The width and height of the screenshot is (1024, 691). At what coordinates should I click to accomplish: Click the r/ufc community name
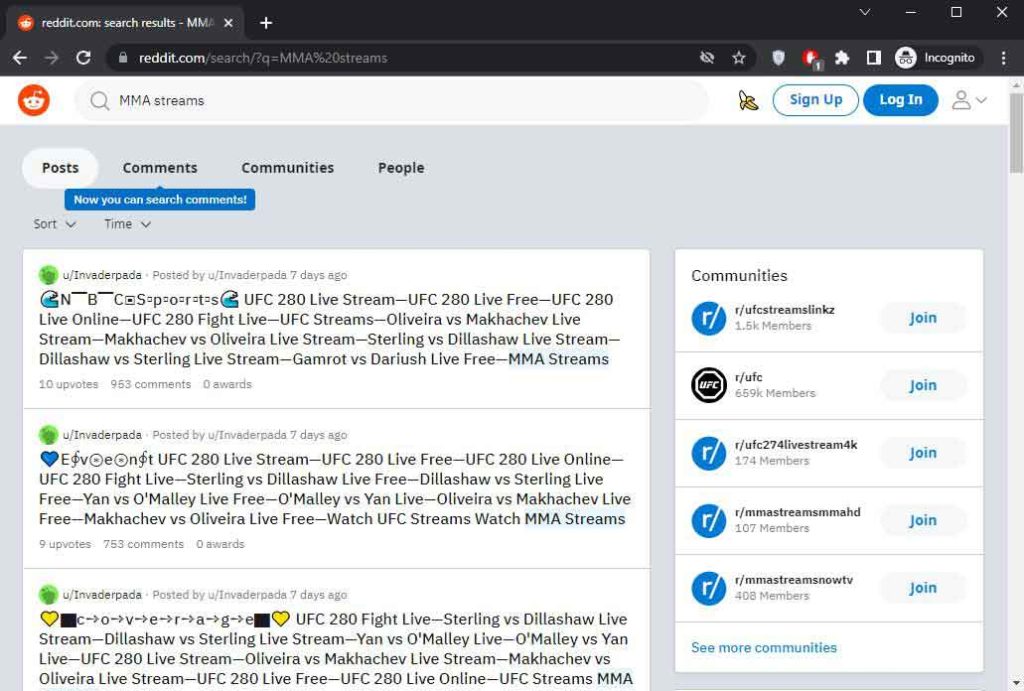[748, 377]
